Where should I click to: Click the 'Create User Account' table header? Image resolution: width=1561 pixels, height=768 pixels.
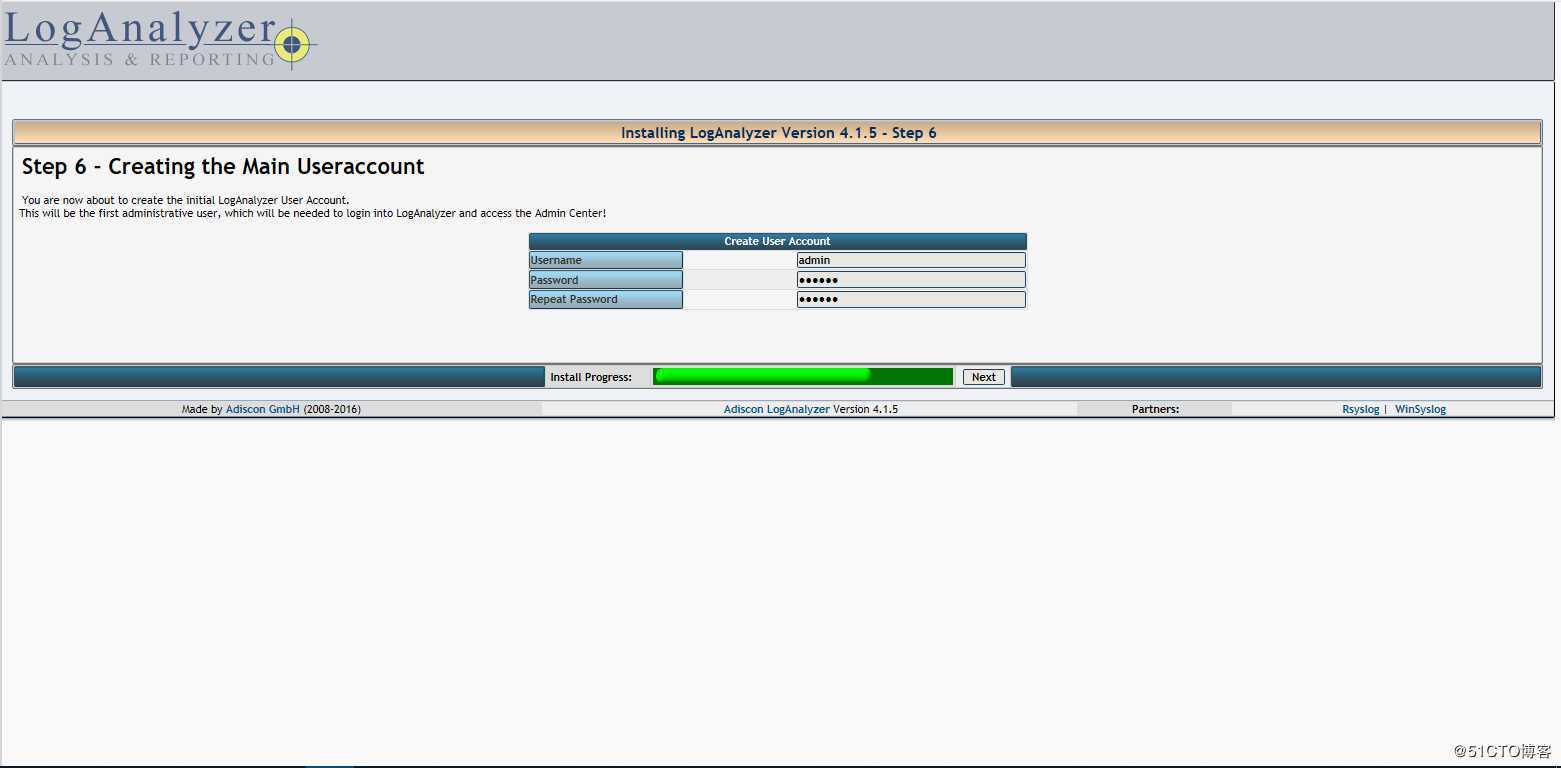coord(778,241)
